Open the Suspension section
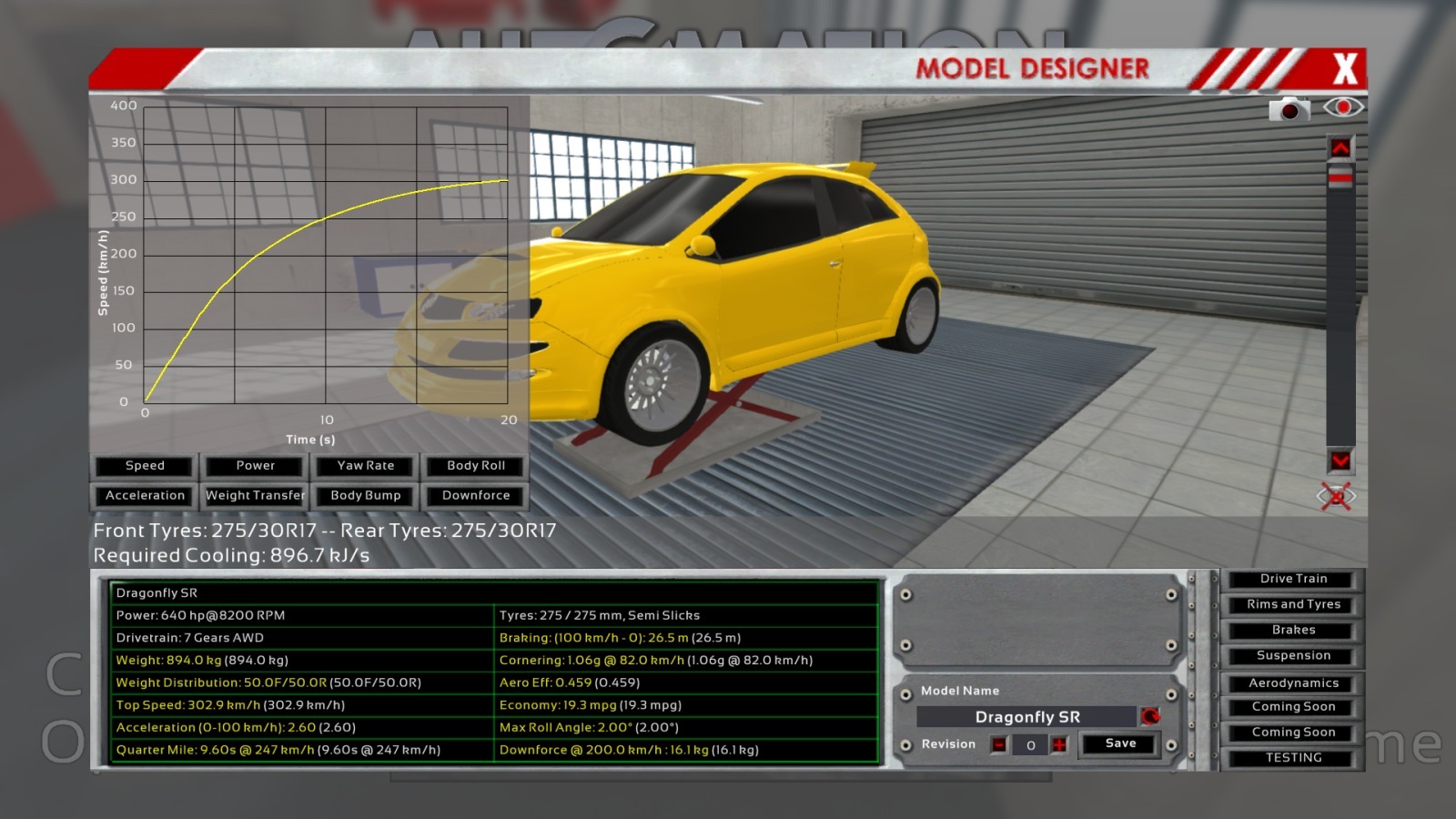 [1293, 655]
